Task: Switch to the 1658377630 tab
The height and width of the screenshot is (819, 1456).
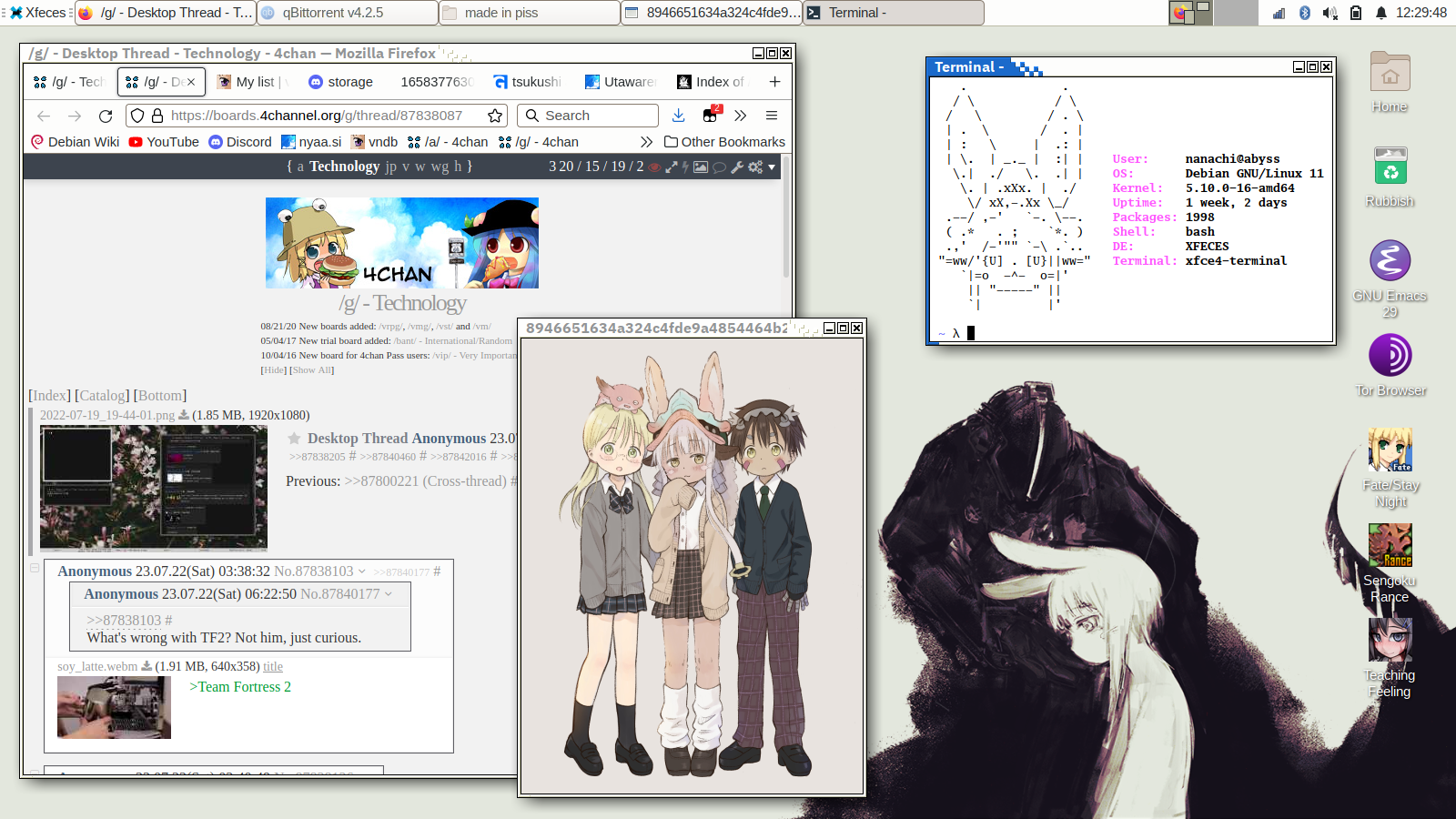Action: (437, 82)
